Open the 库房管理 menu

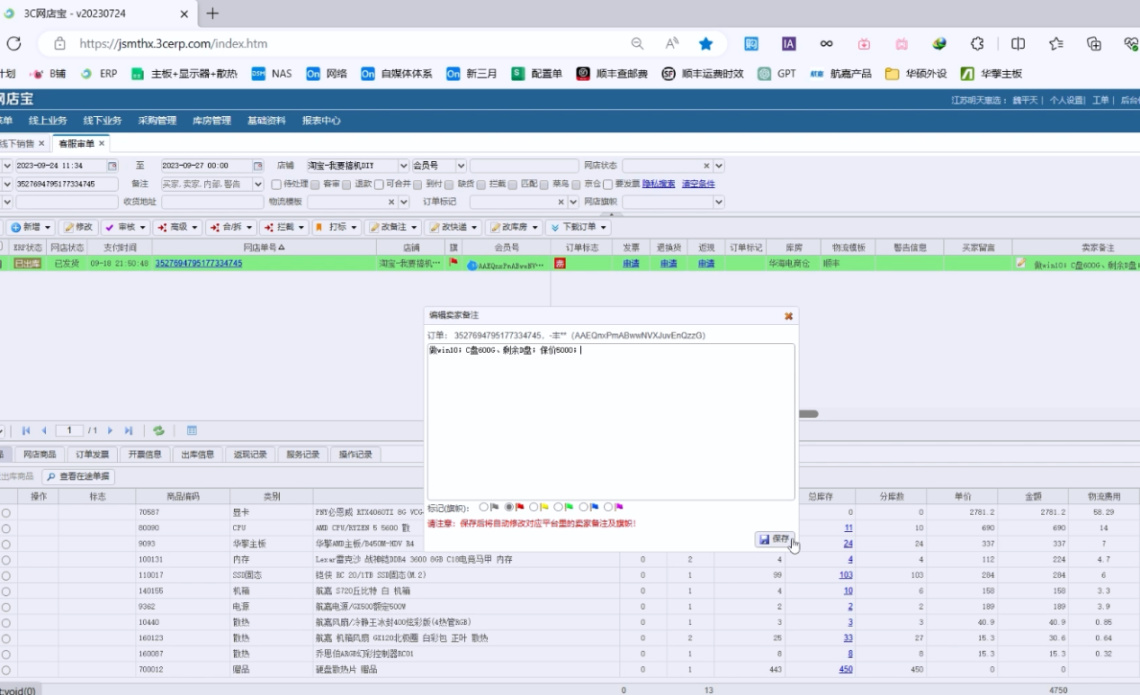[212, 121]
